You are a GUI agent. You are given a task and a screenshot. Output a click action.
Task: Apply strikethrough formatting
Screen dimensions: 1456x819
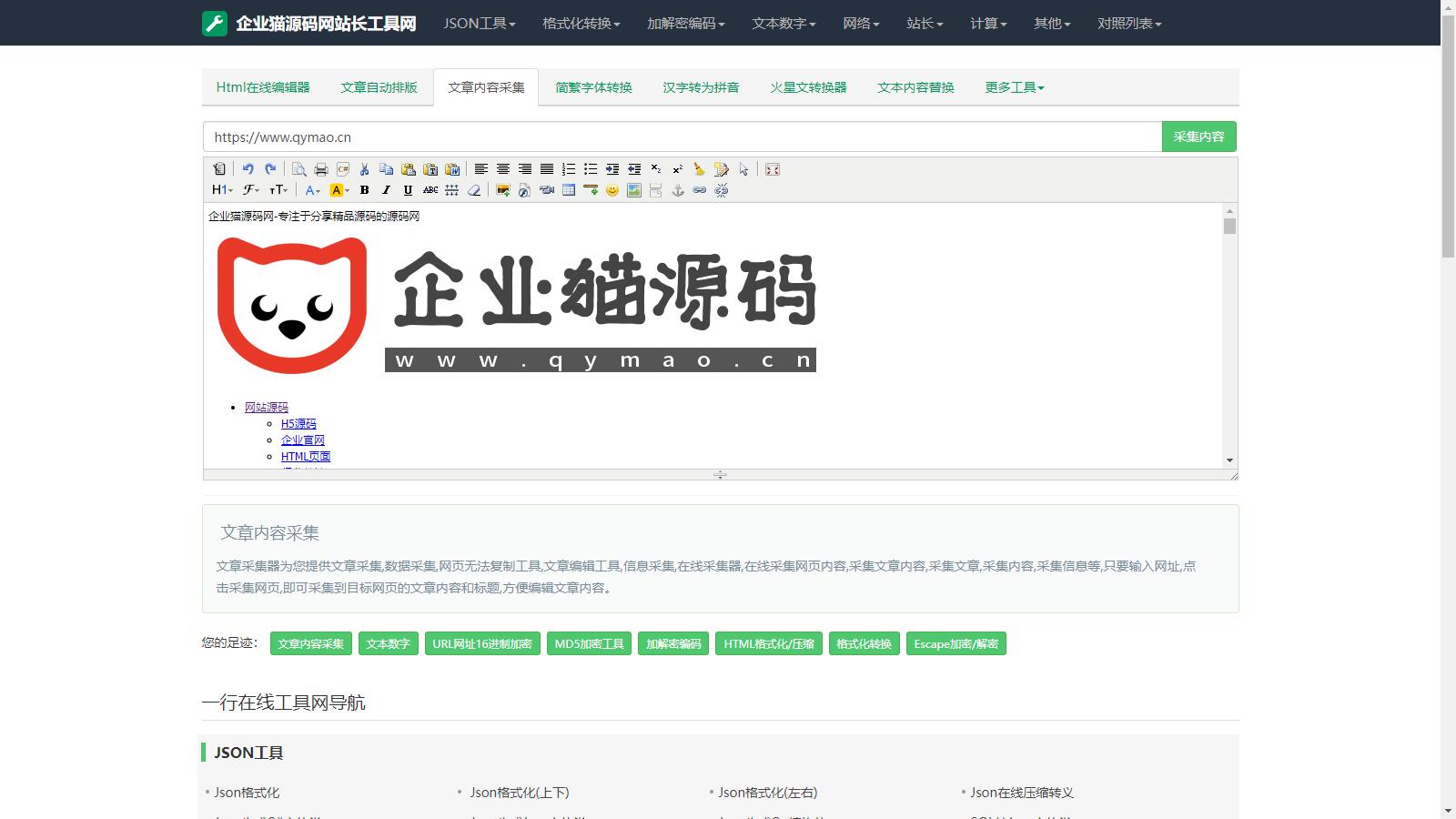pyautogui.click(x=430, y=190)
